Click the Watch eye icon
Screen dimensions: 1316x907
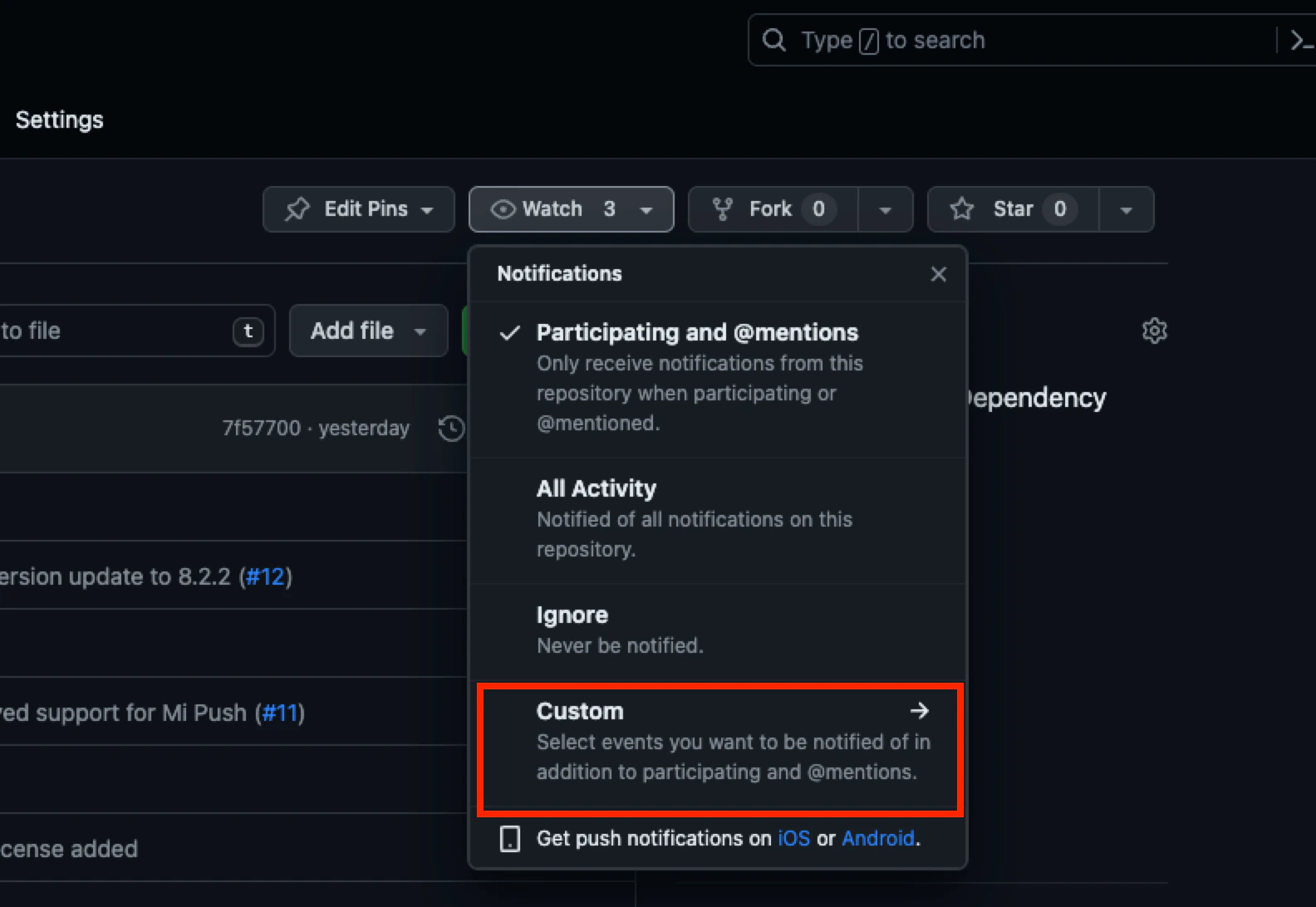pyautogui.click(x=503, y=209)
